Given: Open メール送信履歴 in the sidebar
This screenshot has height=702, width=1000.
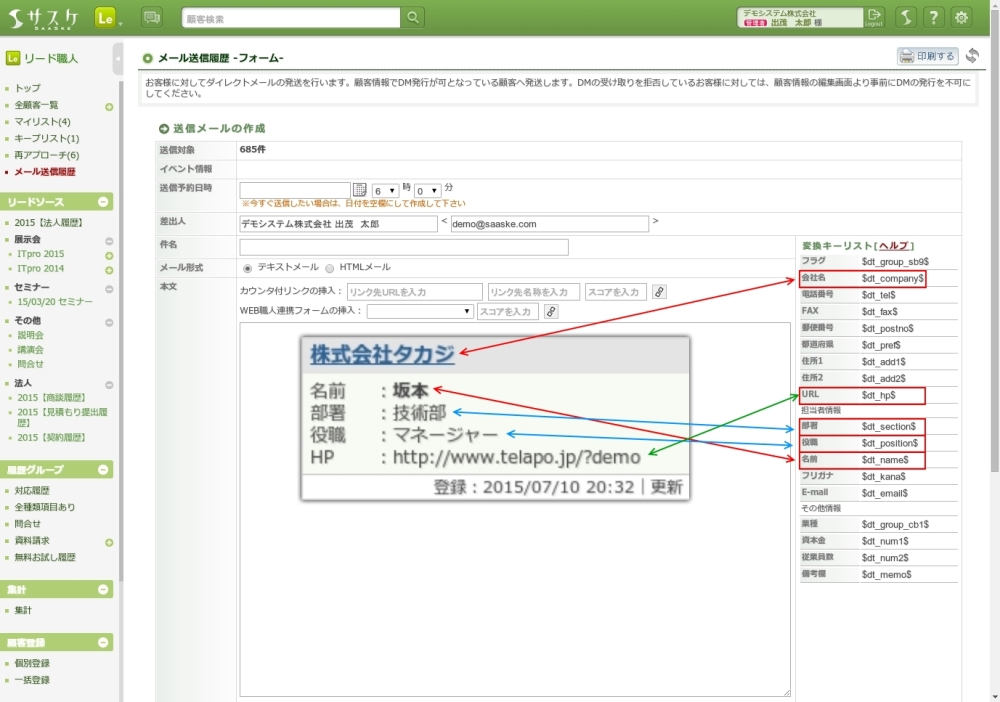Looking at the screenshot, I should (x=45, y=172).
